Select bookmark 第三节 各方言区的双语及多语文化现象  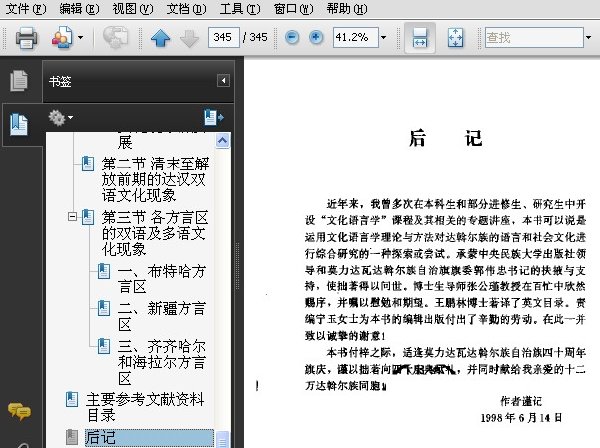(x=155, y=233)
